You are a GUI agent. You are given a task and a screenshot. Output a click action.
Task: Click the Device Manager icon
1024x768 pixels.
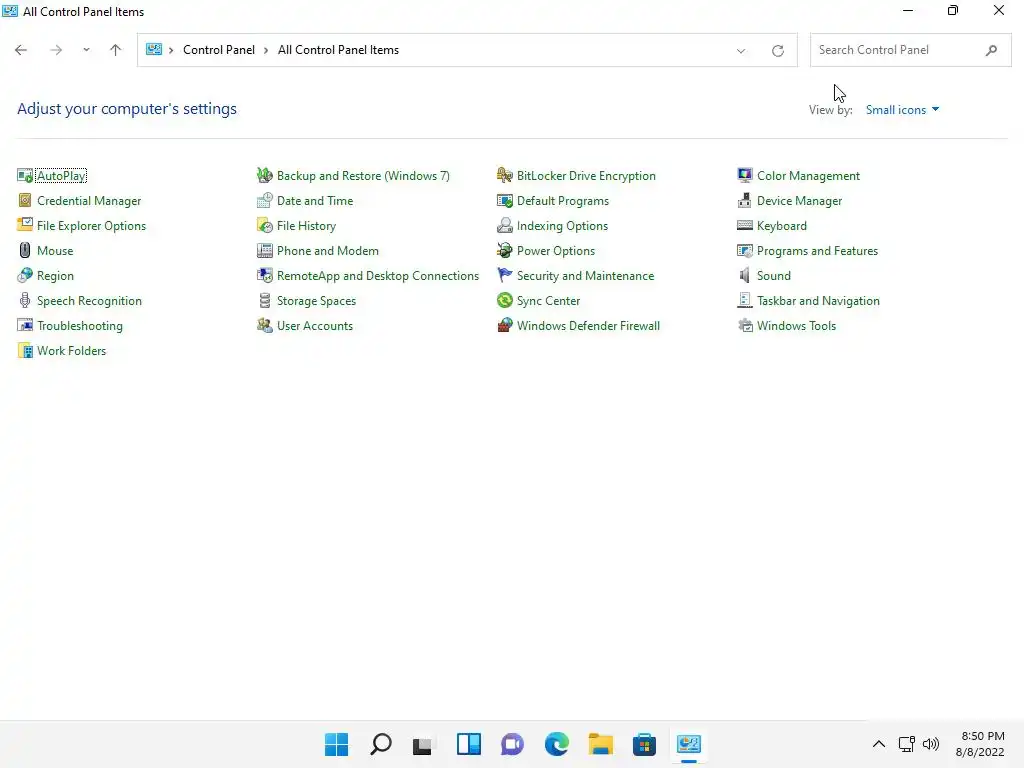[744, 200]
